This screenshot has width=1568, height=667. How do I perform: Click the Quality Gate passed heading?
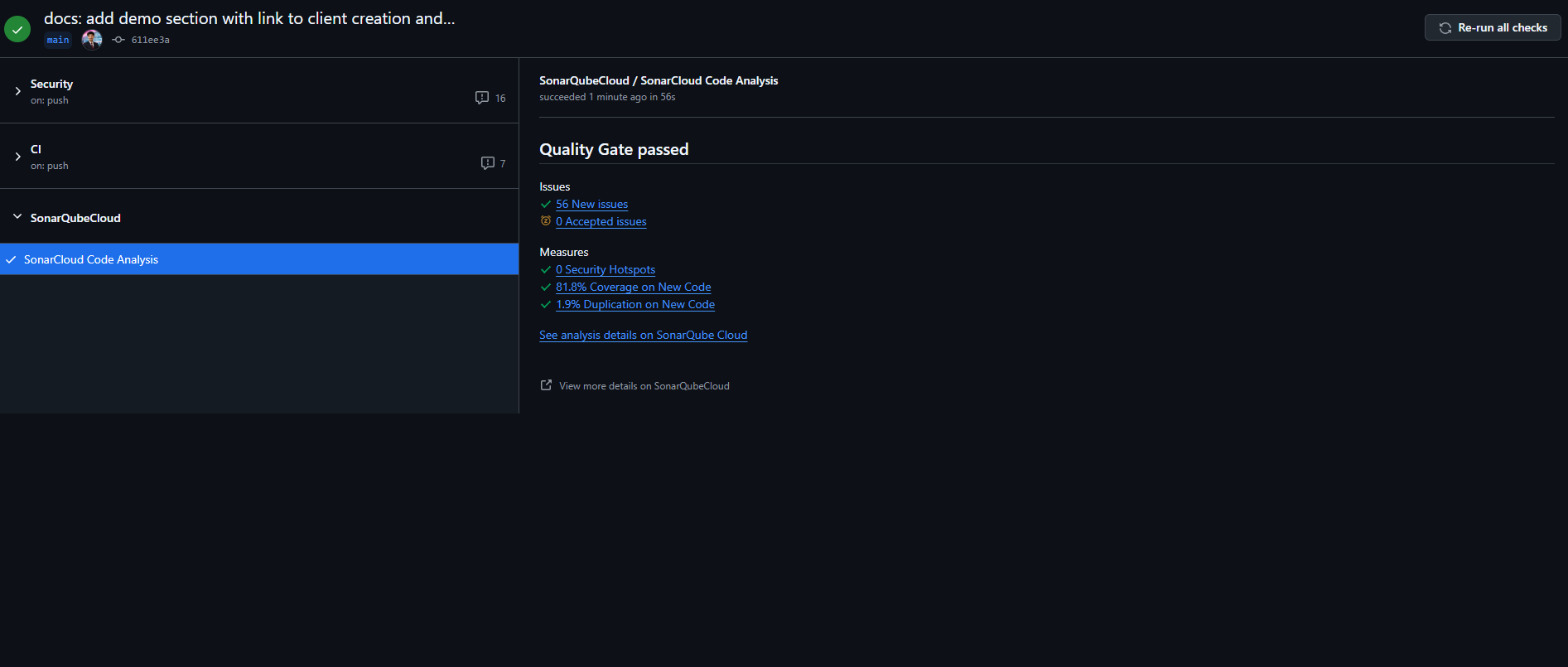(x=614, y=149)
